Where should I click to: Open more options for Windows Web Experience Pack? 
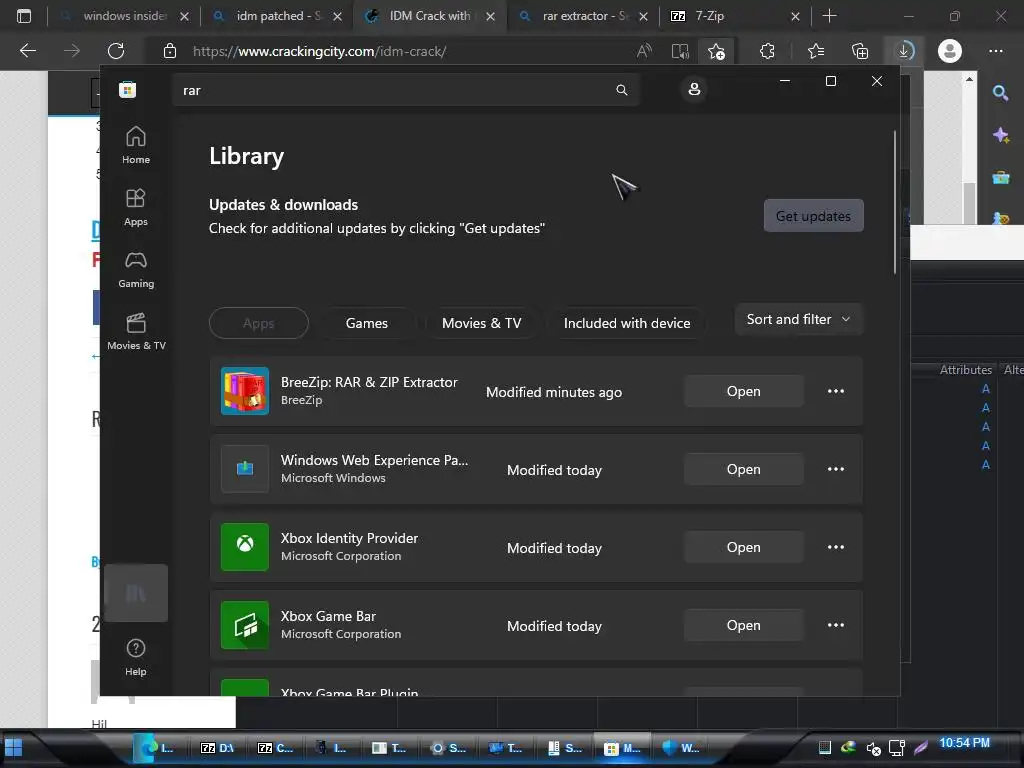836,469
